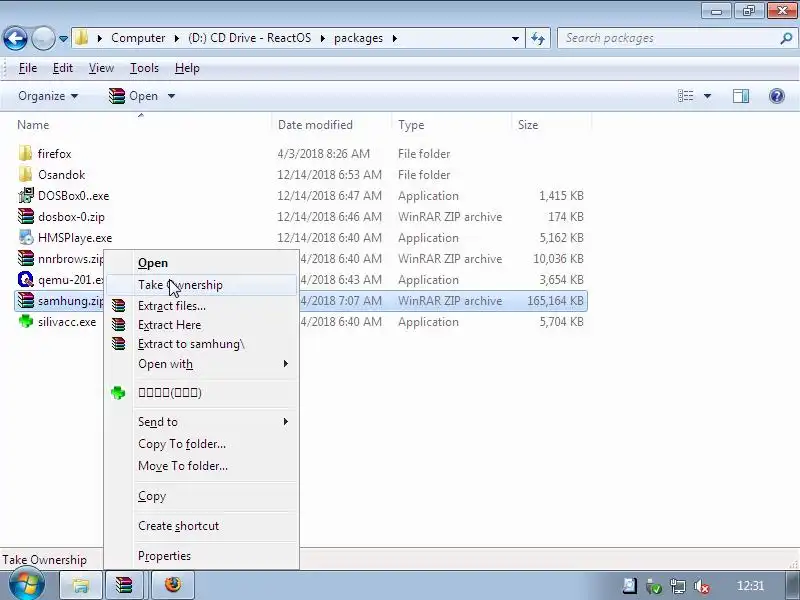The image size is (800, 600).
Task: Click the search magnifier icon
Action: click(x=786, y=38)
